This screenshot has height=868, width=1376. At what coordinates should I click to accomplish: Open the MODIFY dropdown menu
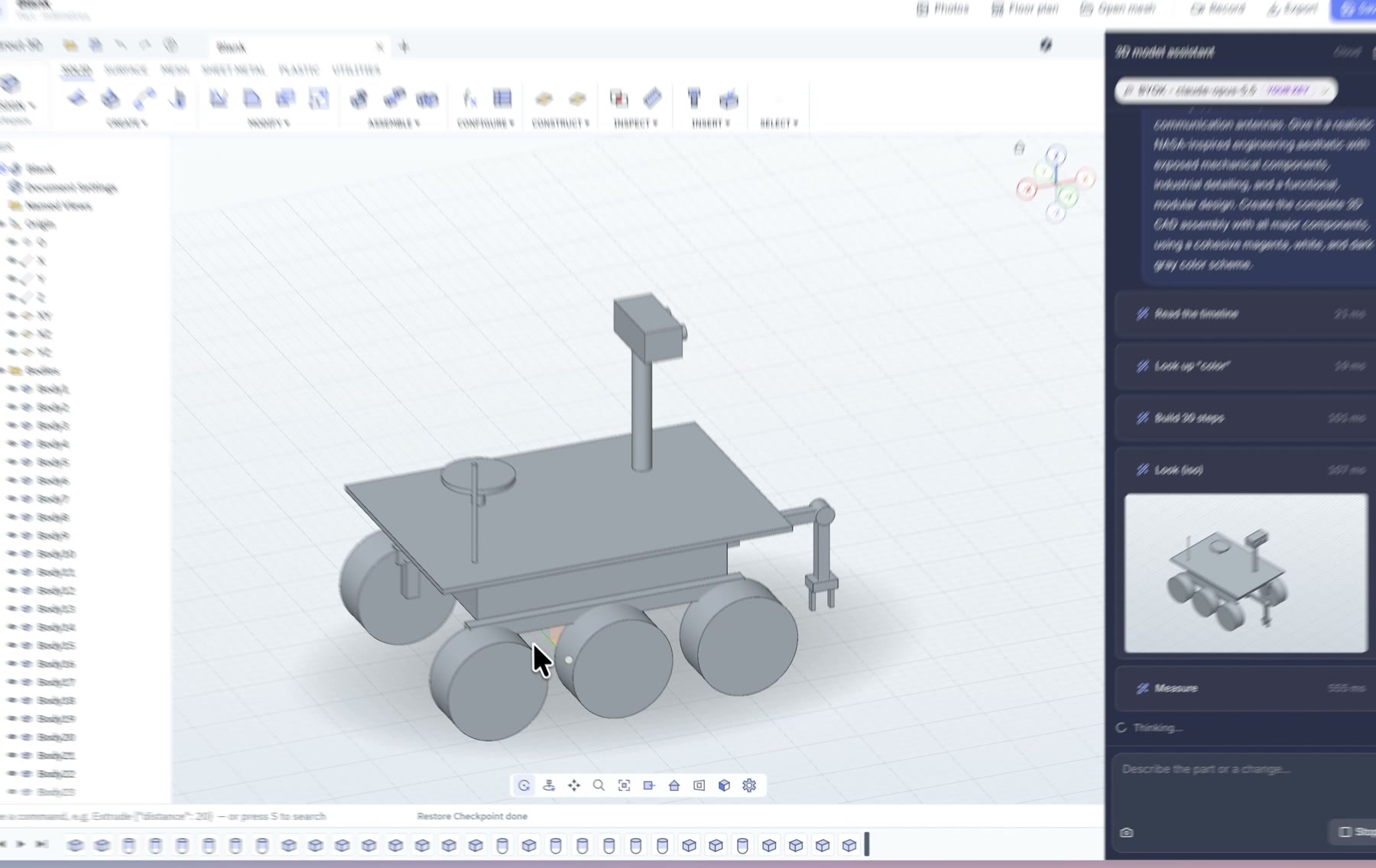(x=268, y=123)
